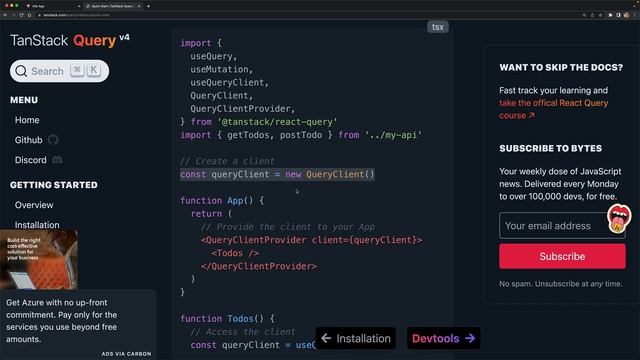Click the address bar zoom magnifier icon
This screenshot has width=640, height=360.
click(584, 15)
